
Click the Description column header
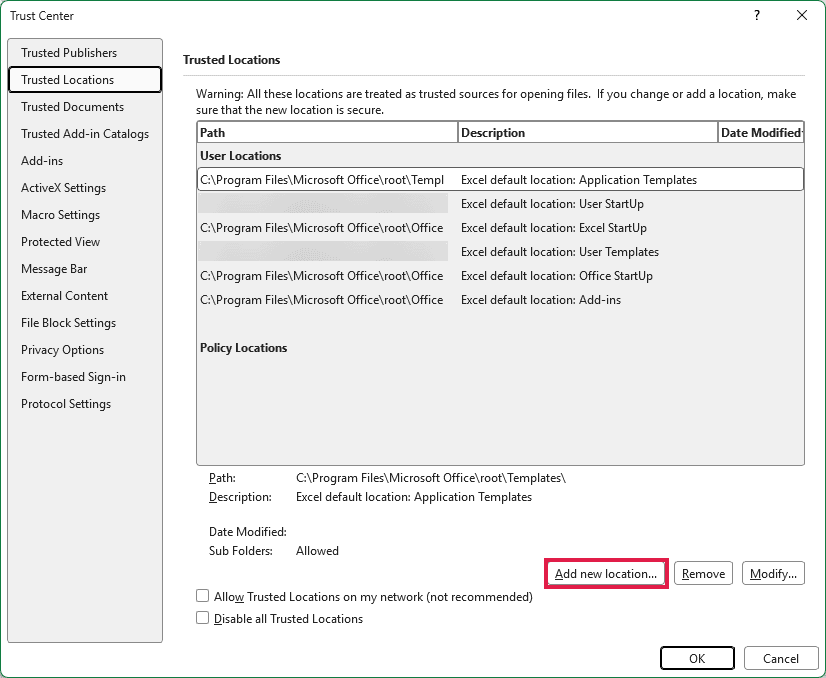click(588, 133)
